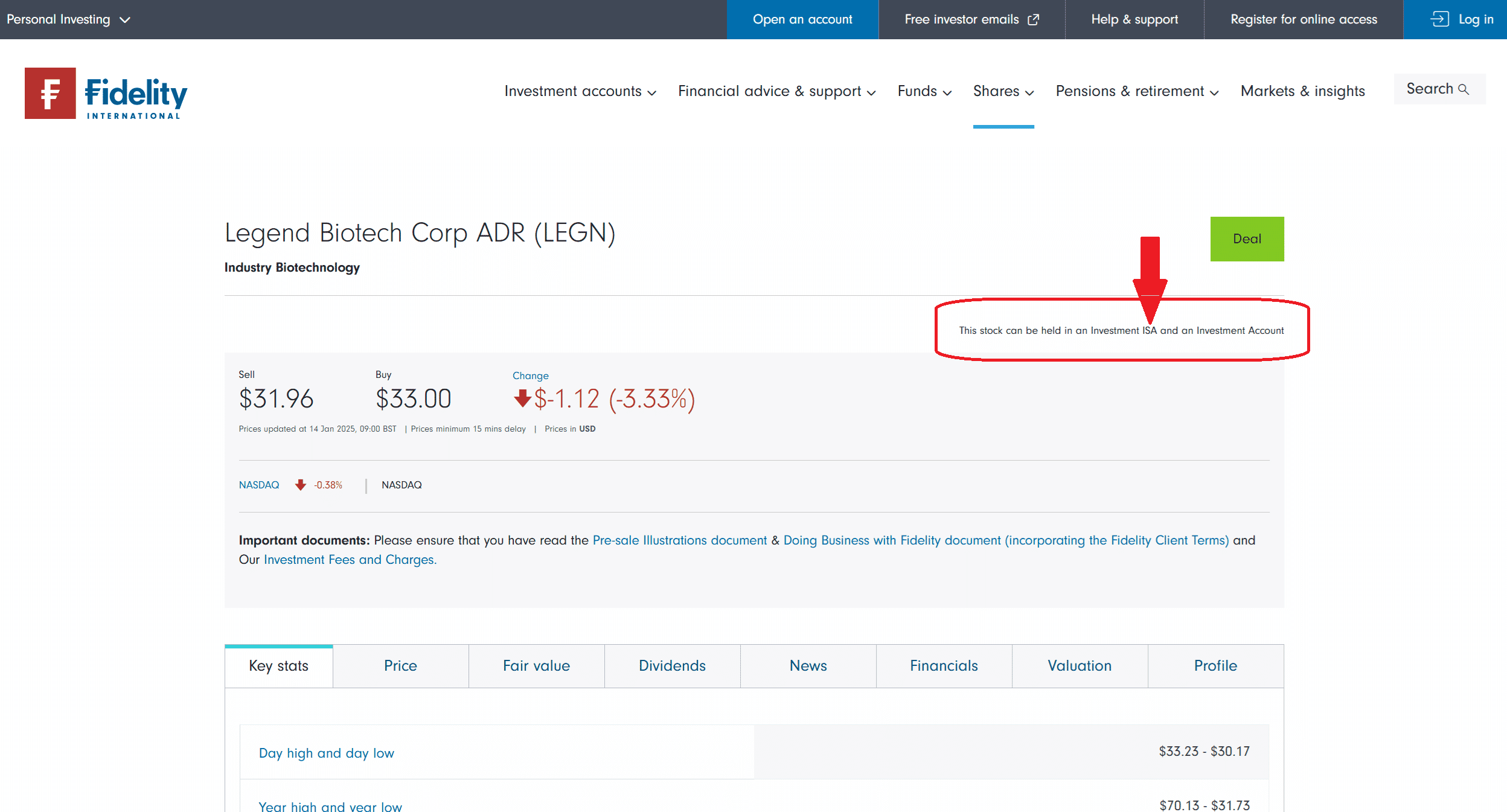Expand Pensions & retirement menu
1507x812 pixels.
click(x=1136, y=91)
